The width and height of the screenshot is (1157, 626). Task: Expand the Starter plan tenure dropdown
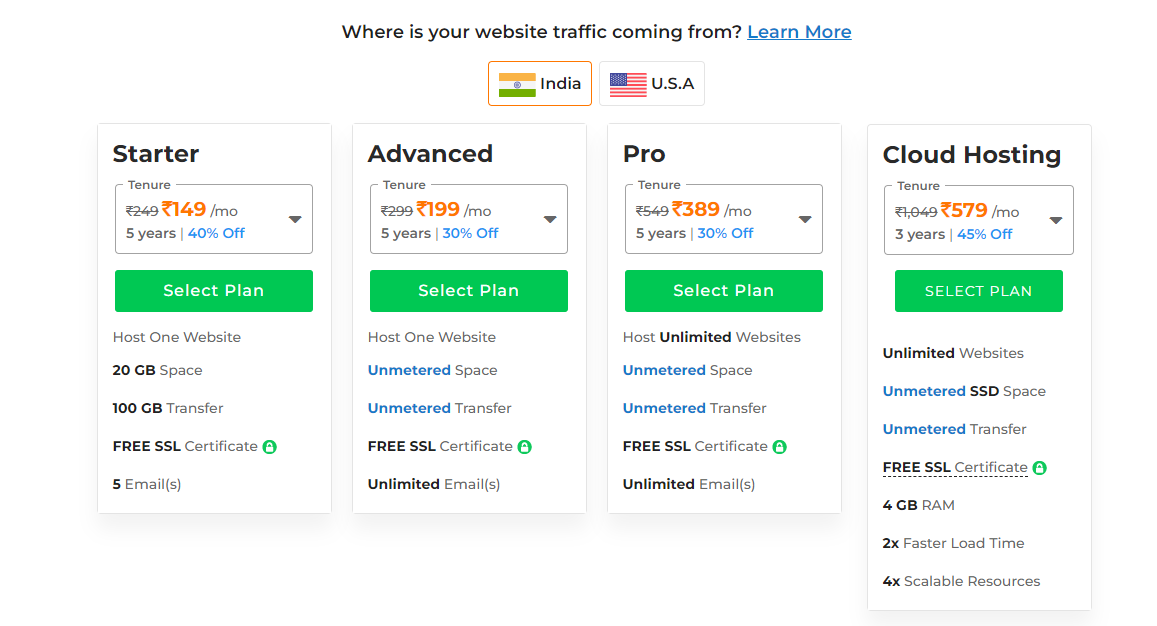[x=214, y=219]
